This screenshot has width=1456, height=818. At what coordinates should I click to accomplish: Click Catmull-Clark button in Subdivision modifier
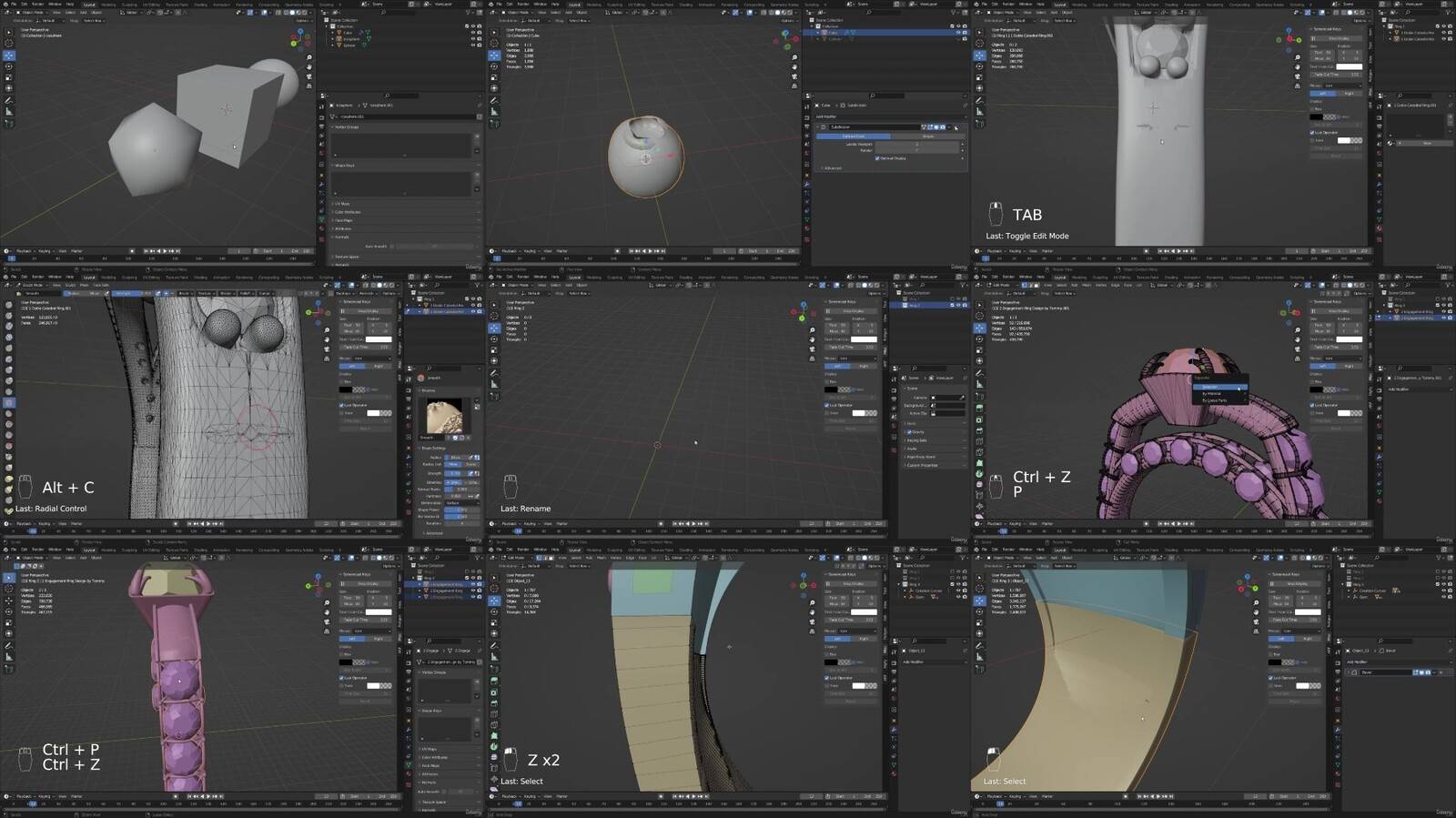(x=854, y=136)
